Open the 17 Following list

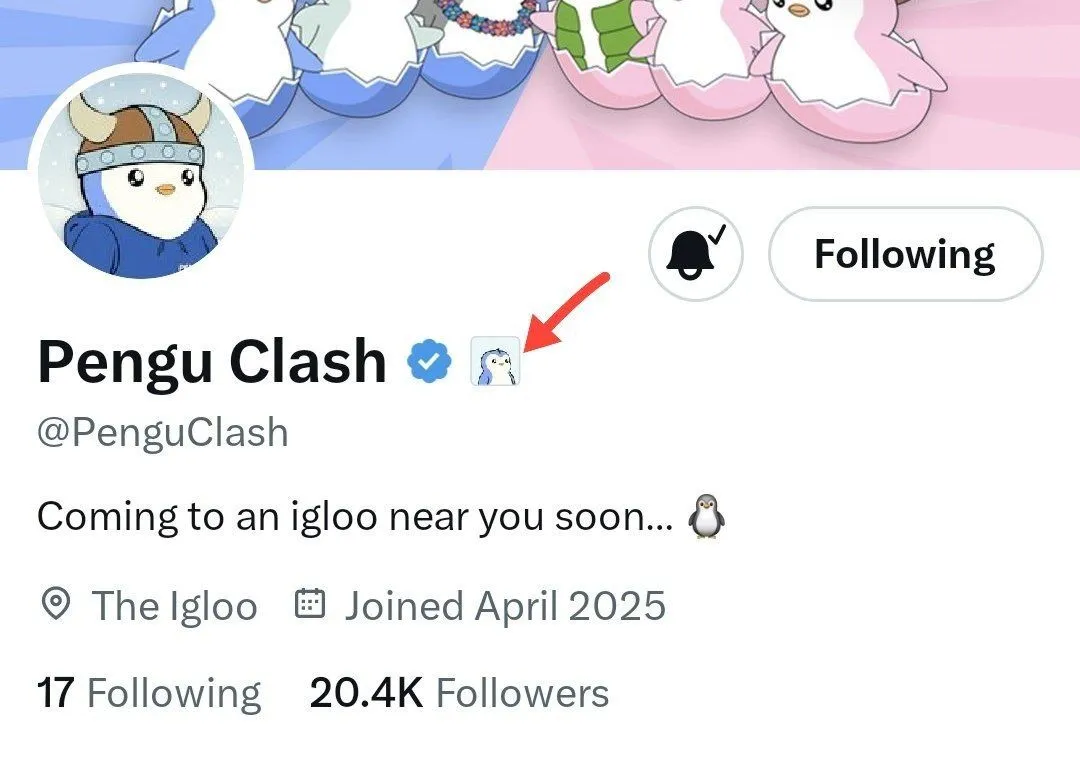[x=149, y=692]
